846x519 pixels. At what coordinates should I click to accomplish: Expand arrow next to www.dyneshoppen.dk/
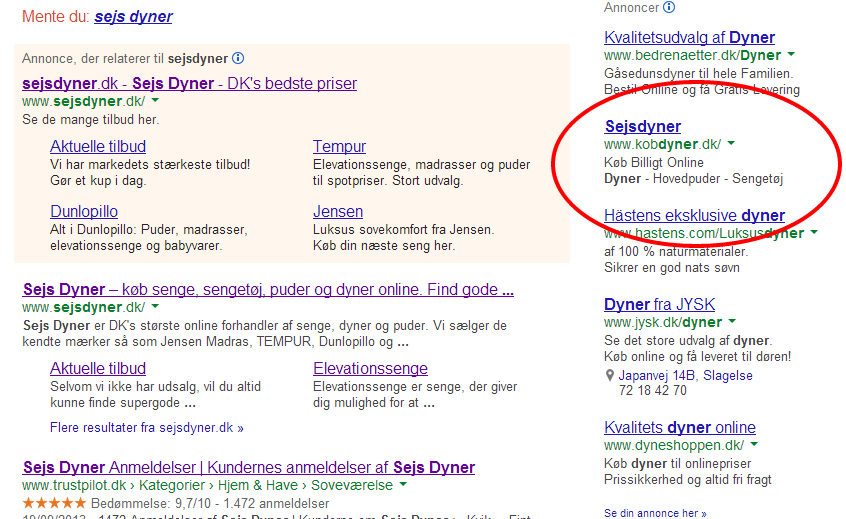coord(755,445)
